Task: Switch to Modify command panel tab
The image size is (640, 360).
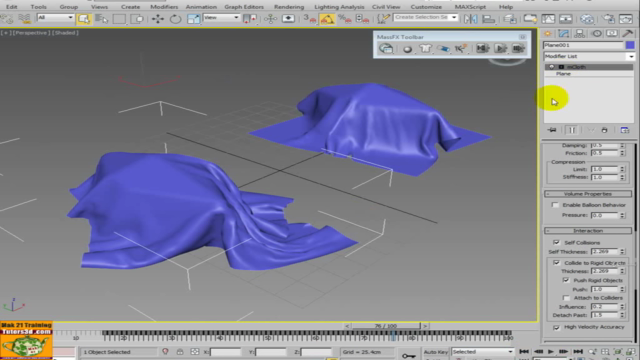Action: (564, 33)
